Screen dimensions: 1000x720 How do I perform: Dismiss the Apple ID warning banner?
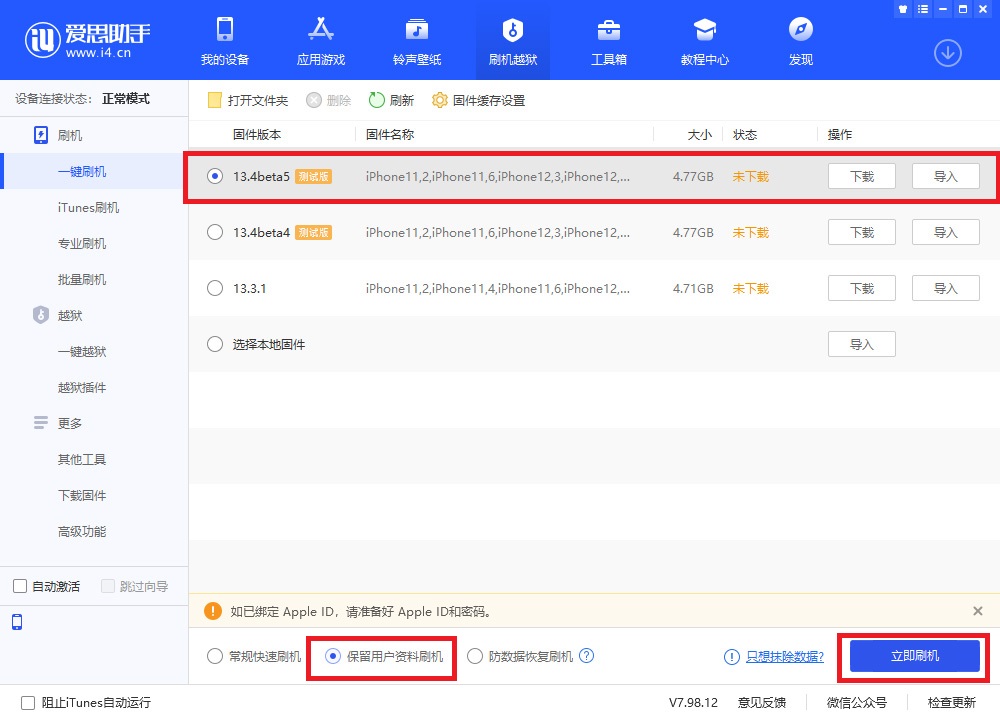[977, 610]
